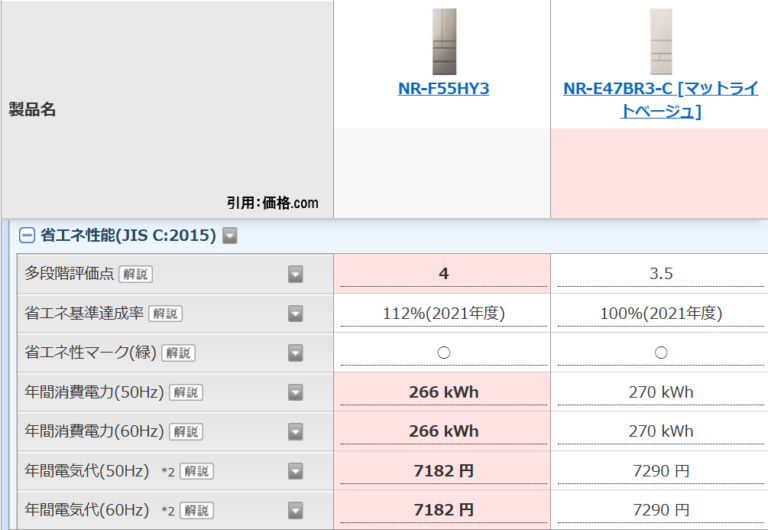Click dropdown arrow in 年間消費電力(60Hz) row

(295, 432)
